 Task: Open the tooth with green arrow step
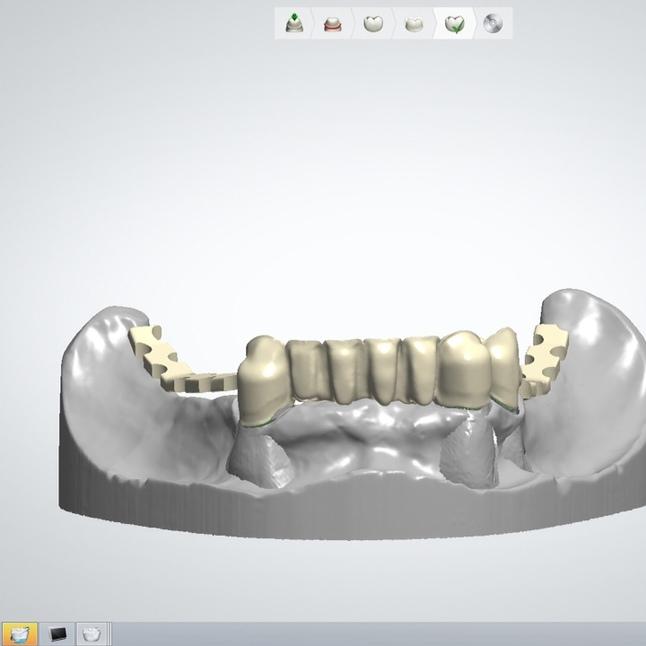[293, 23]
